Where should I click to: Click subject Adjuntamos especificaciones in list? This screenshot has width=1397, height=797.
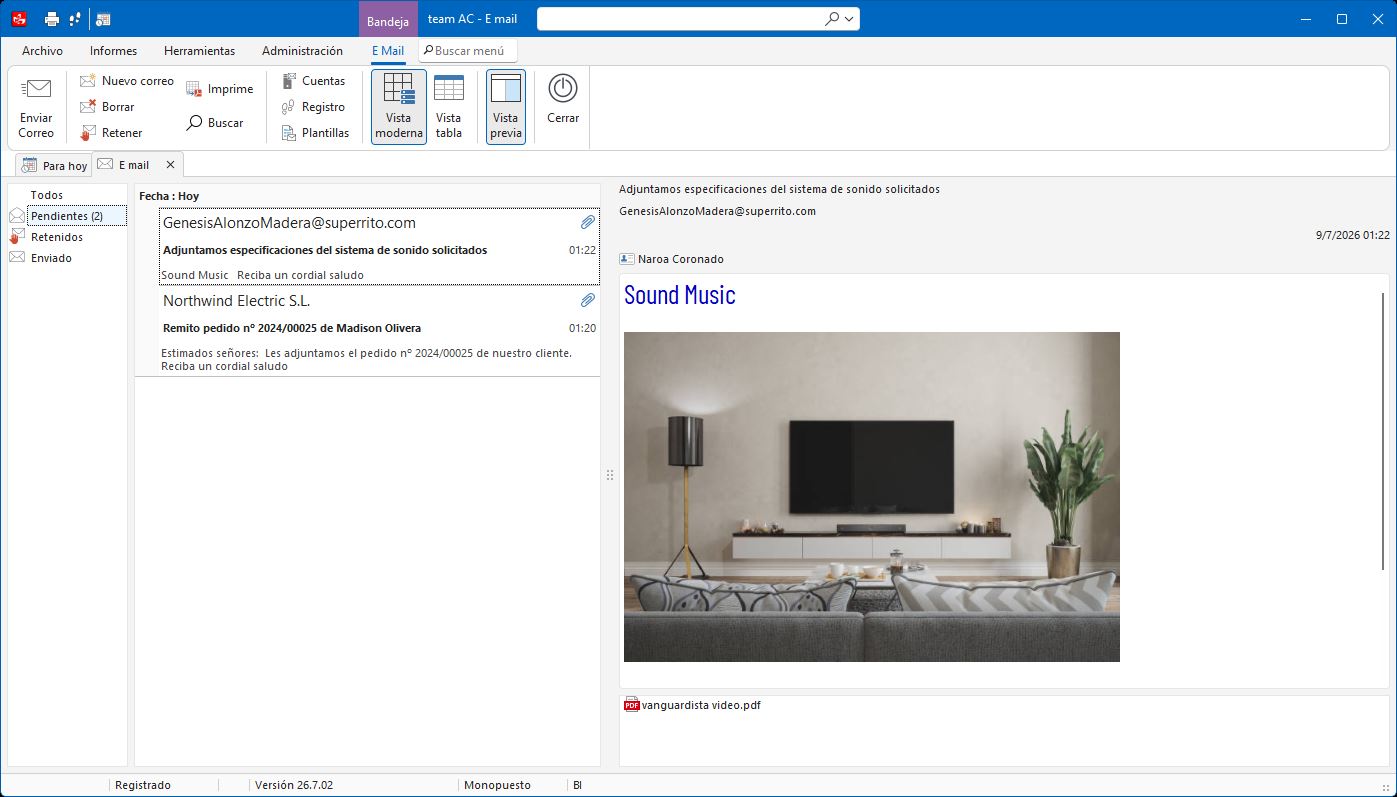(325, 250)
